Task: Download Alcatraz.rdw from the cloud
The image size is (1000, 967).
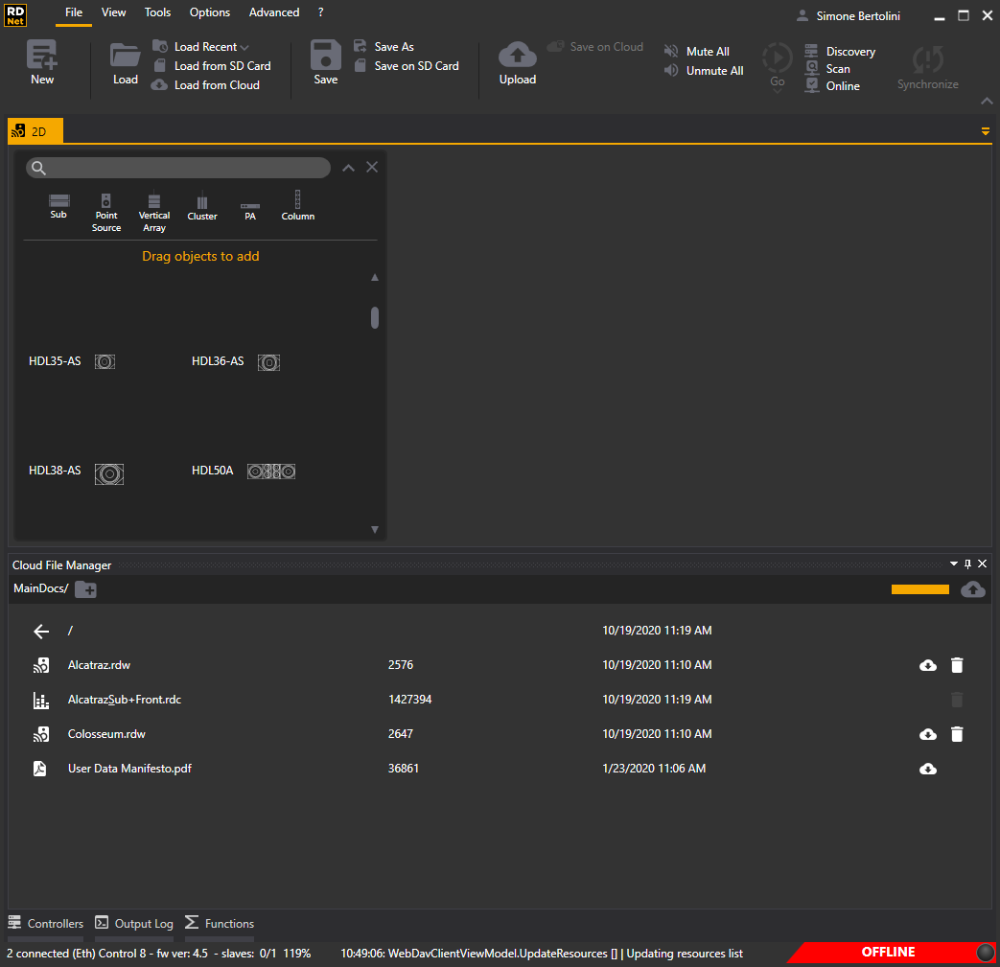Action: (927, 665)
